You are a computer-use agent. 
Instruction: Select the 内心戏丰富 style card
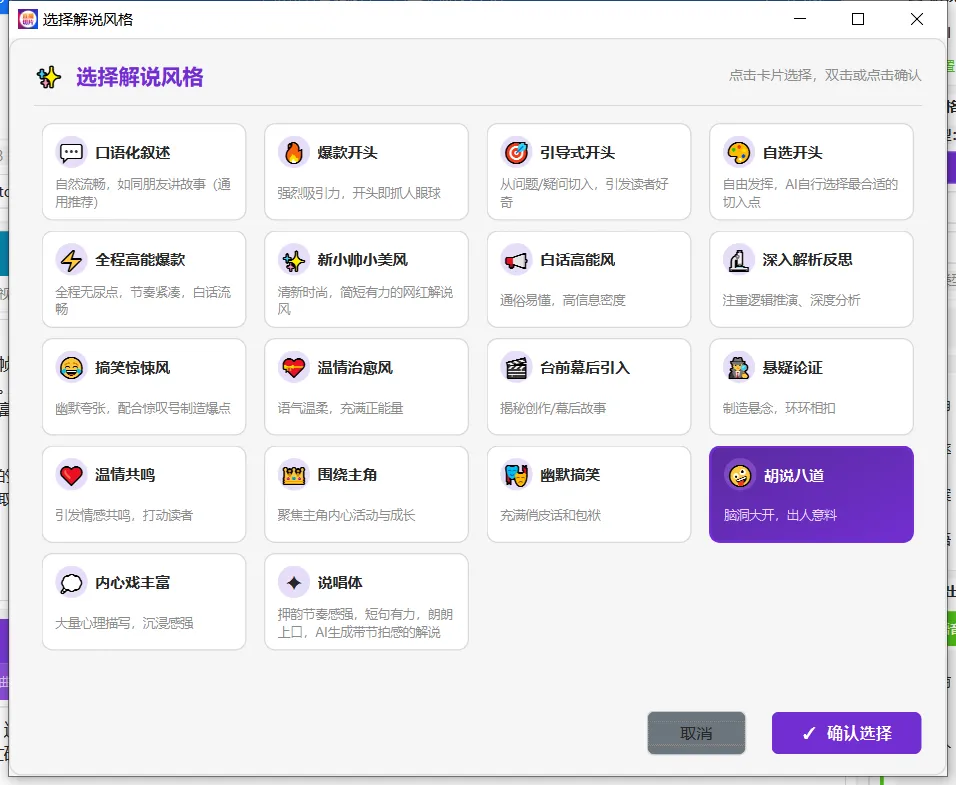(144, 602)
